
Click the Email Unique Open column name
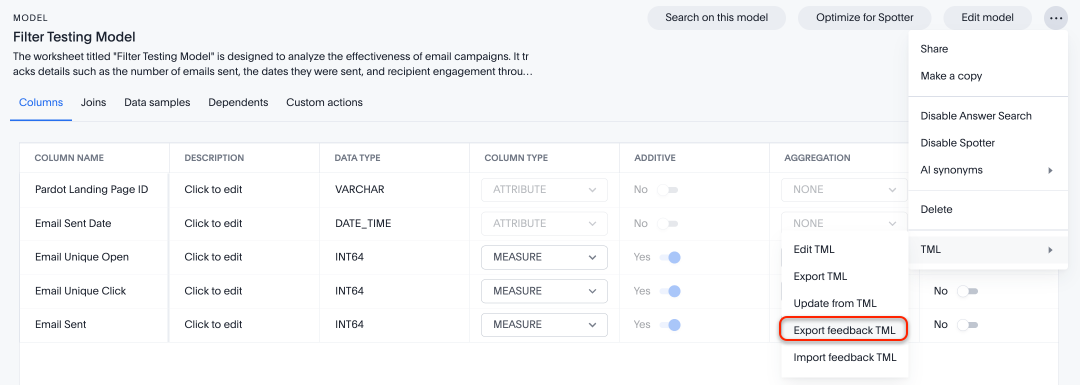[82, 257]
